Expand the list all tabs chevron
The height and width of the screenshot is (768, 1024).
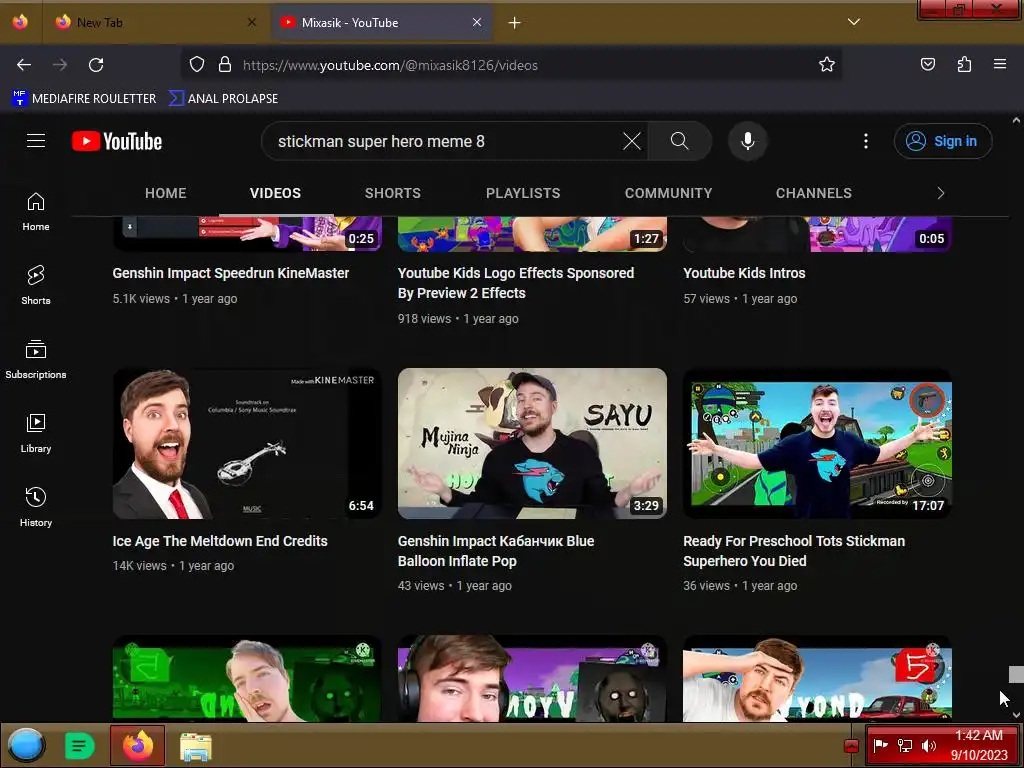point(854,22)
